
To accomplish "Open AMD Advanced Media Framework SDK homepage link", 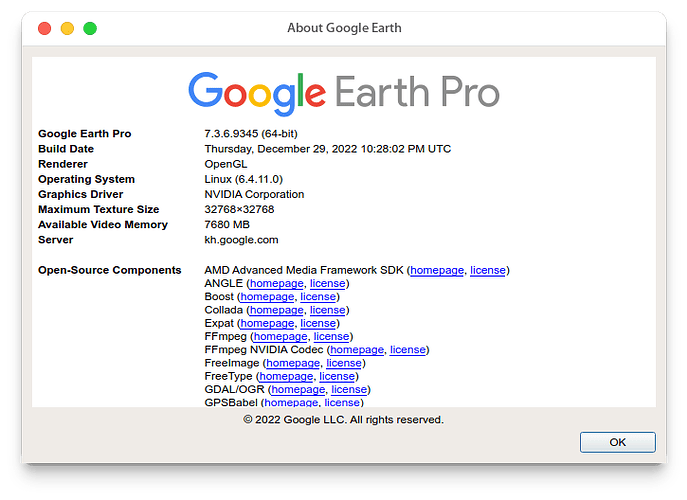I will [x=437, y=270].
